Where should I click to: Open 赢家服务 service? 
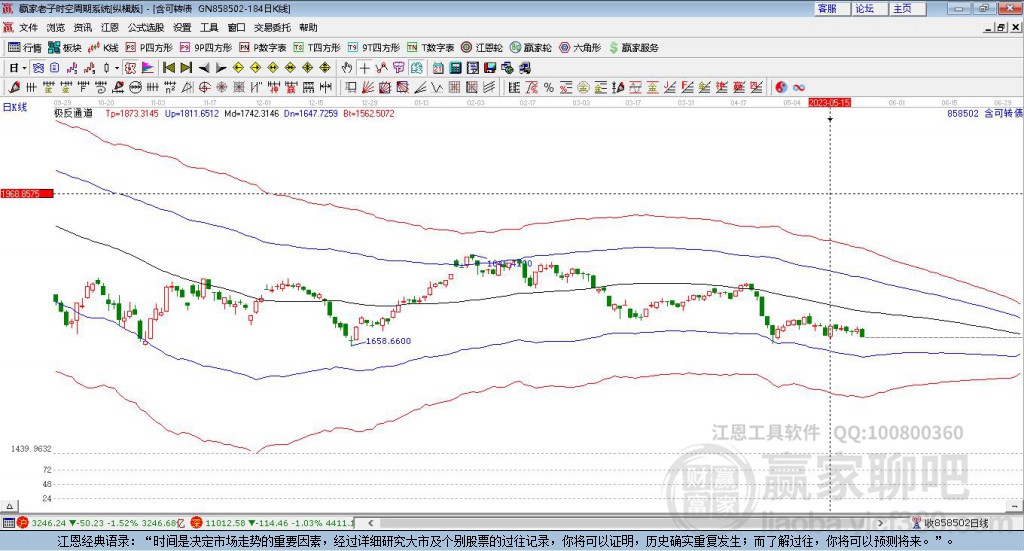633,48
